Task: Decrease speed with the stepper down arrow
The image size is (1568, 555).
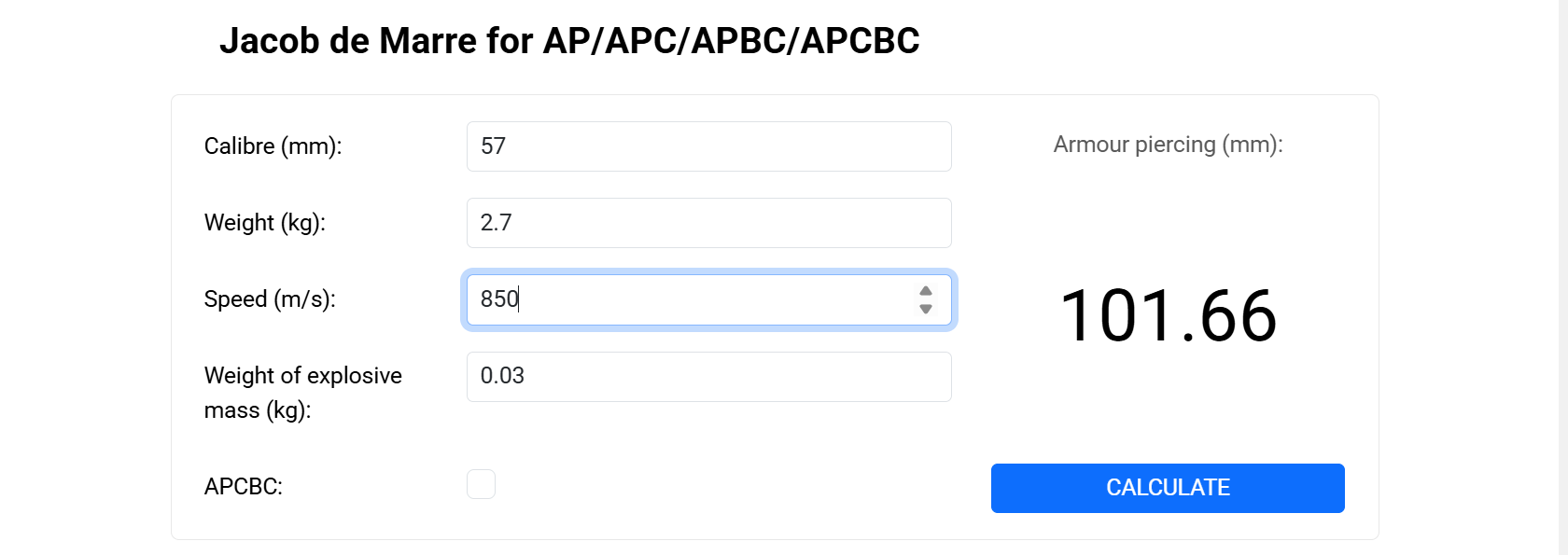Action: pos(925,309)
